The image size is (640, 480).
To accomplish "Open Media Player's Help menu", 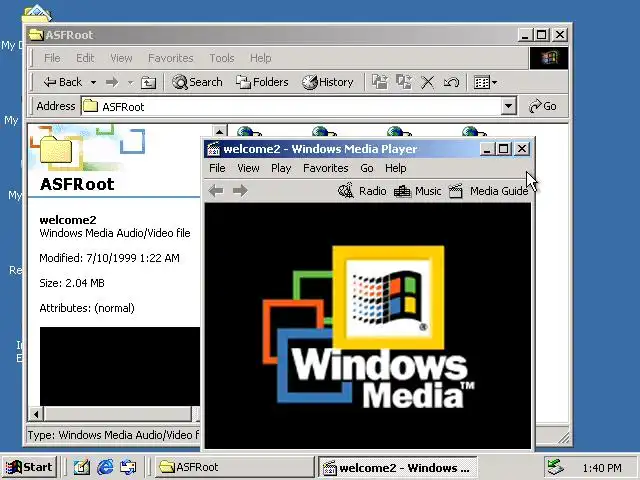I will [x=396, y=168].
